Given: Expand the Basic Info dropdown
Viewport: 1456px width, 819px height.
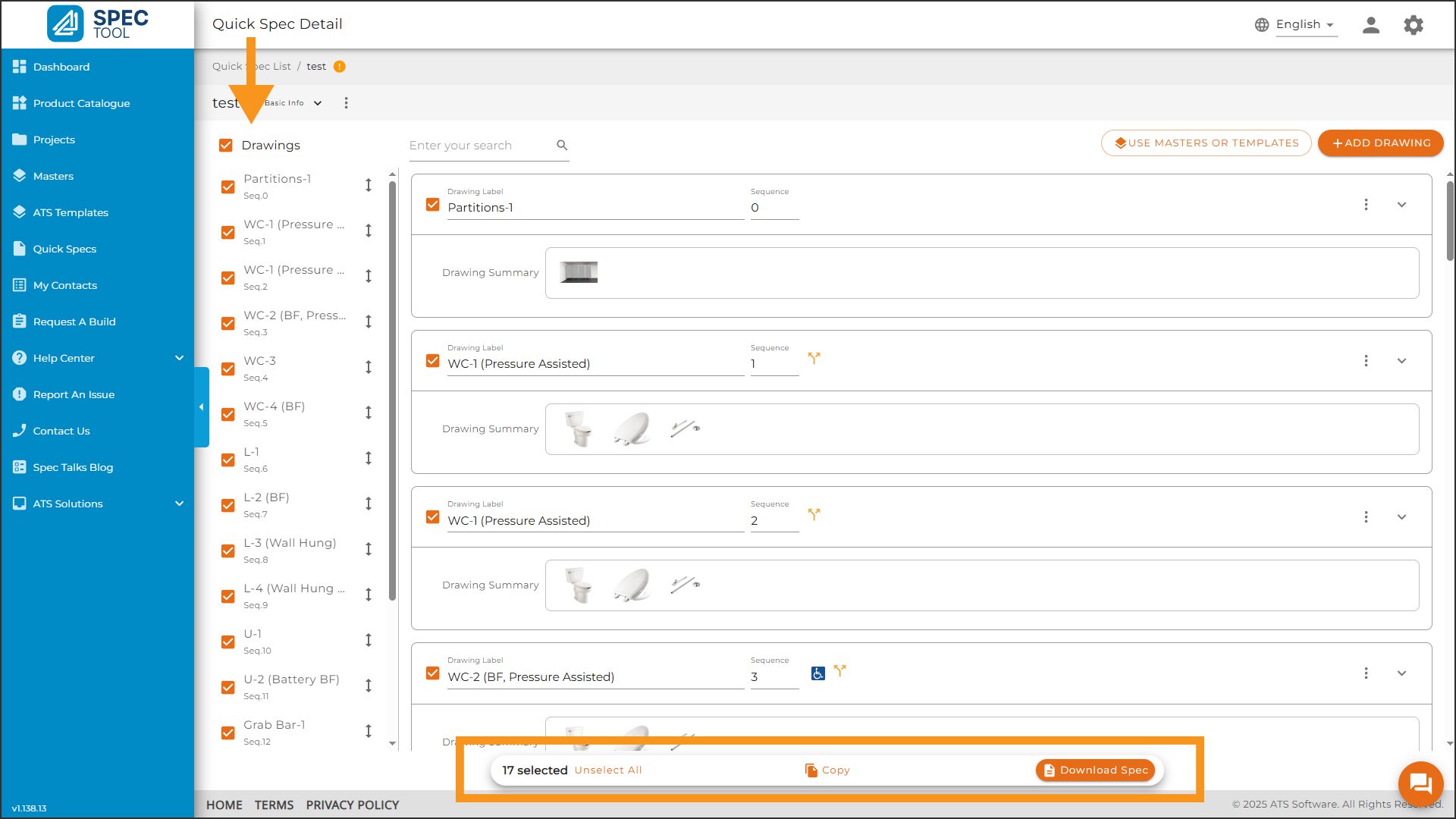Looking at the screenshot, I should pos(317,103).
